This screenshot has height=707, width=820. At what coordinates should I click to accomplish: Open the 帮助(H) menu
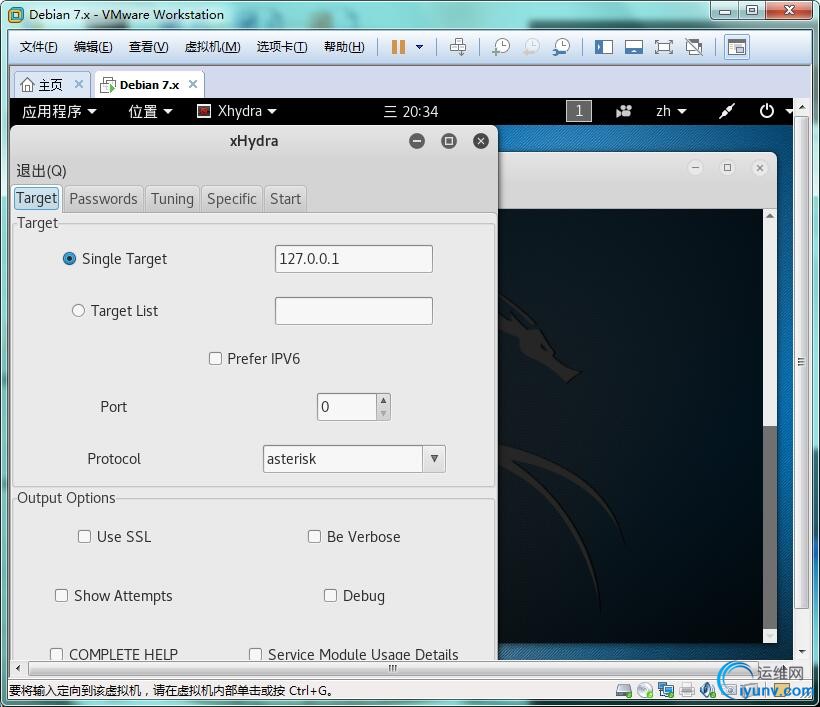click(x=344, y=47)
